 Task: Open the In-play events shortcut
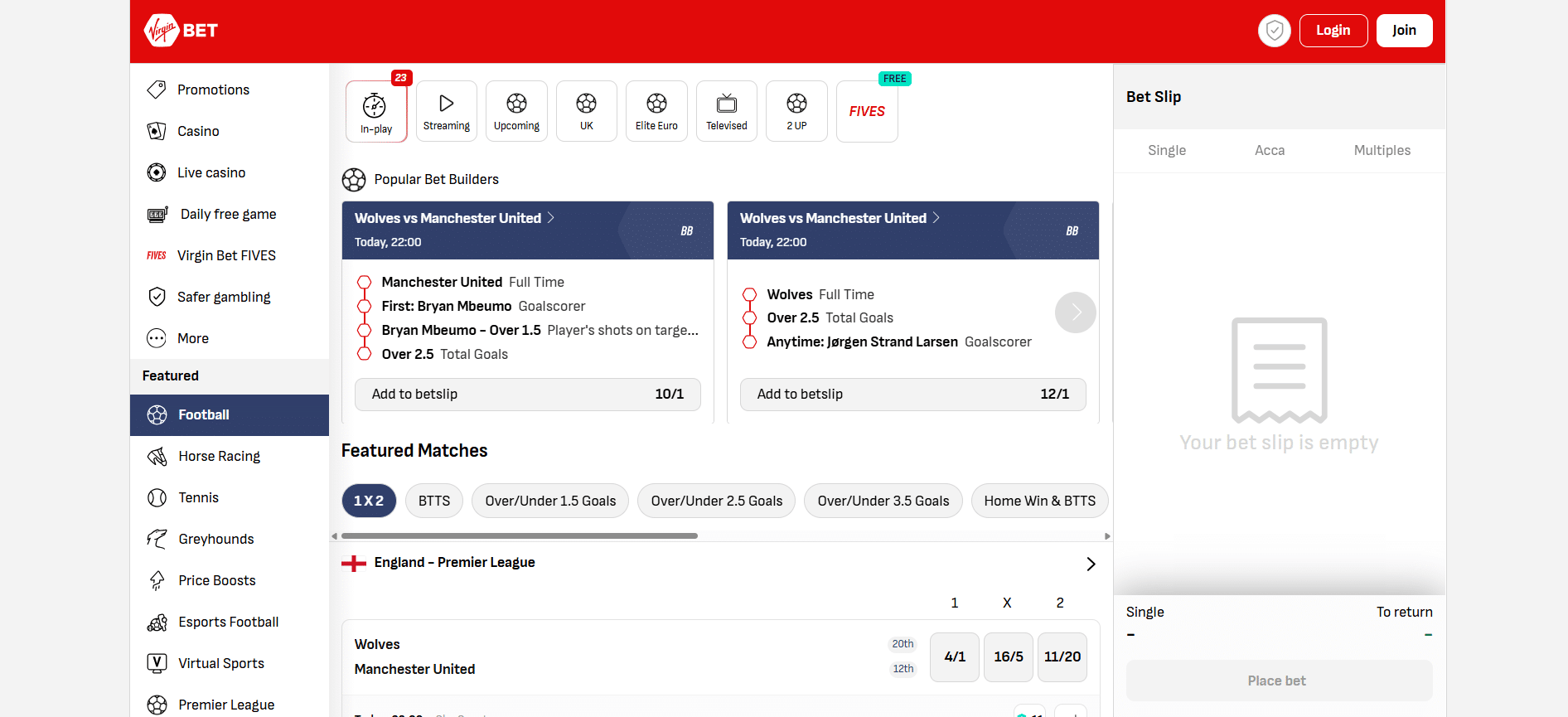point(376,112)
